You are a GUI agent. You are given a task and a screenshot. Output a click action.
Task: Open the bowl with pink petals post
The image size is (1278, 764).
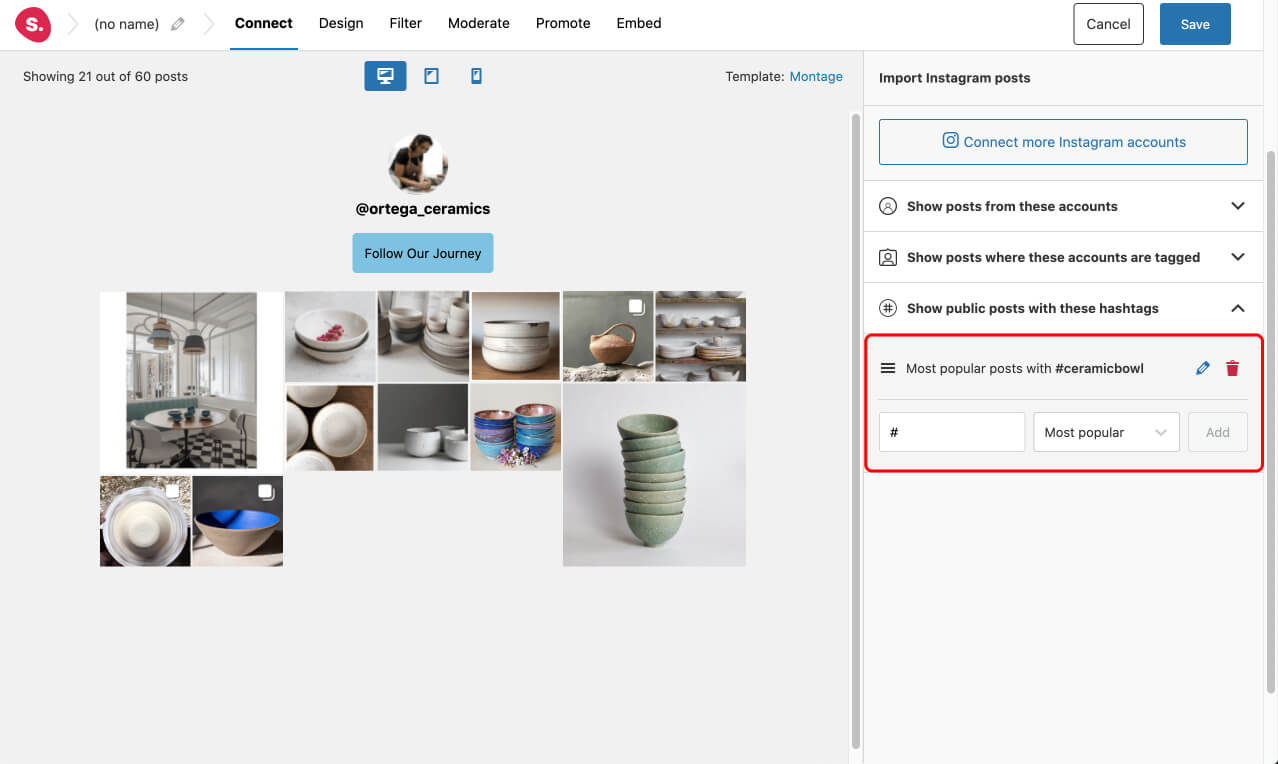coord(330,336)
